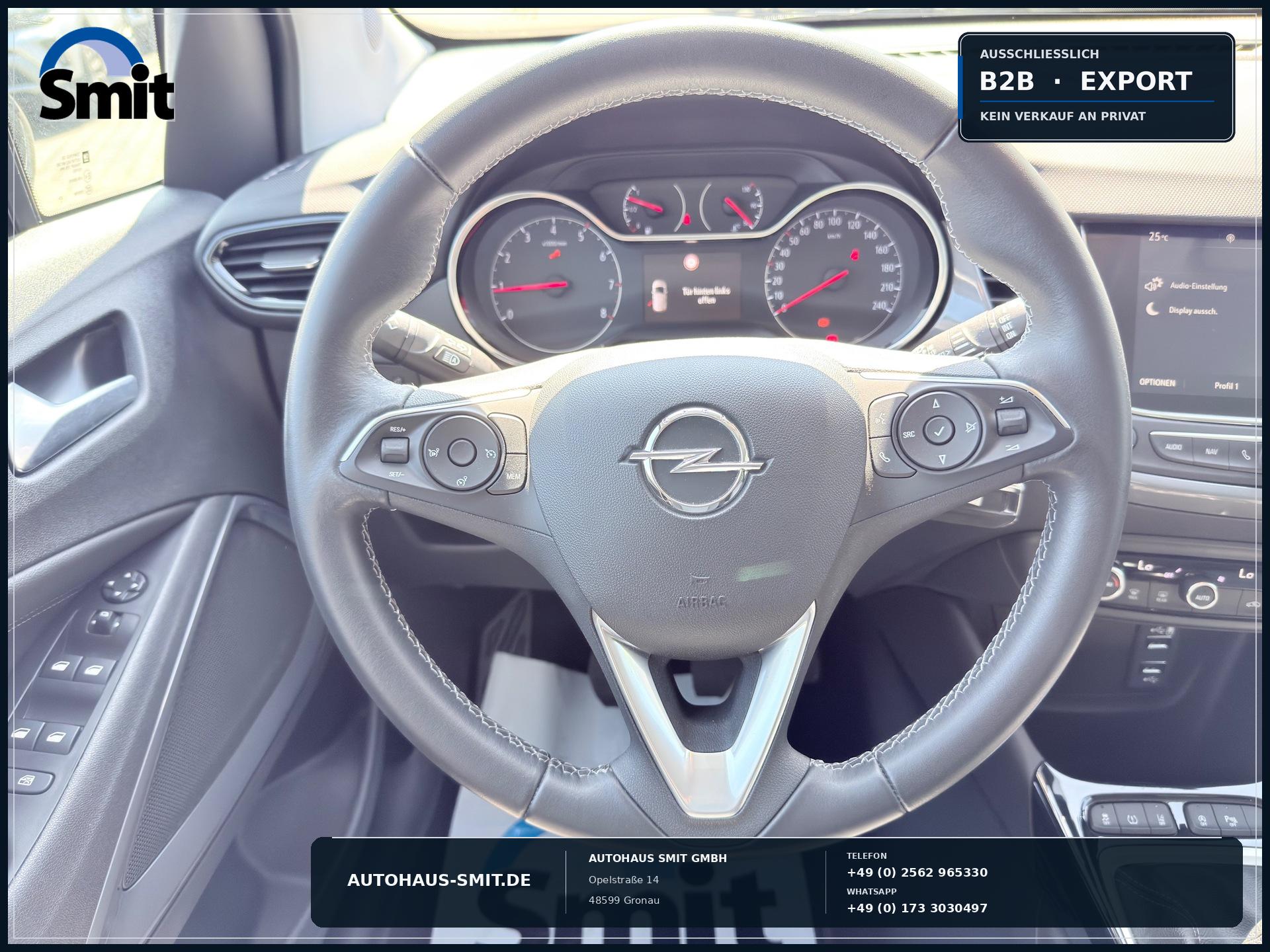The image size is (1270, 952).
Task: Click the door-open warning car icon
Action: 659,296
